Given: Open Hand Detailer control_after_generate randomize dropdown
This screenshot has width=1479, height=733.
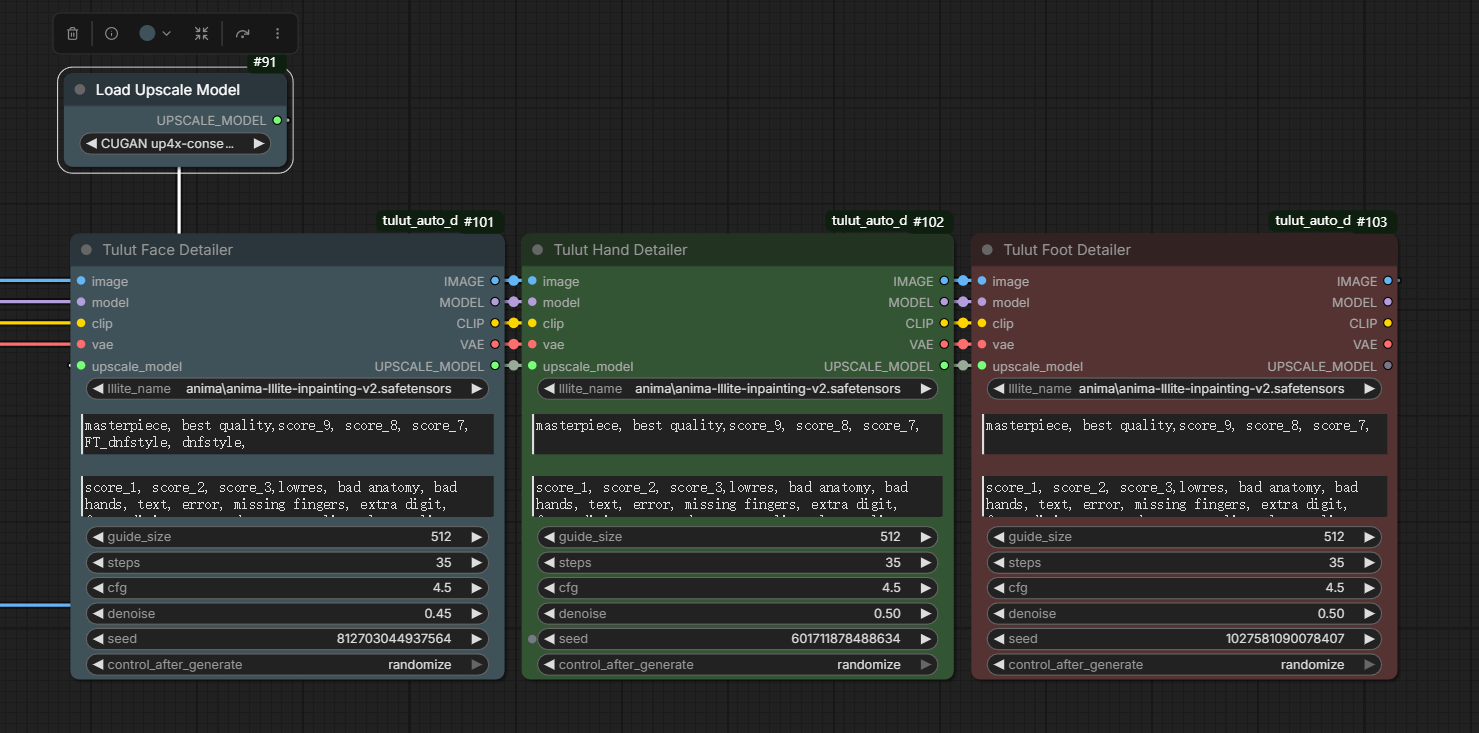Looking at the screenshot, I should click(x=738, y=664).
